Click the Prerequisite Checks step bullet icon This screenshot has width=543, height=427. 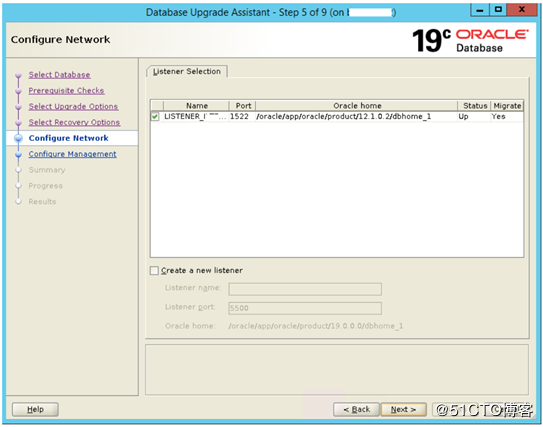(19, 91)
